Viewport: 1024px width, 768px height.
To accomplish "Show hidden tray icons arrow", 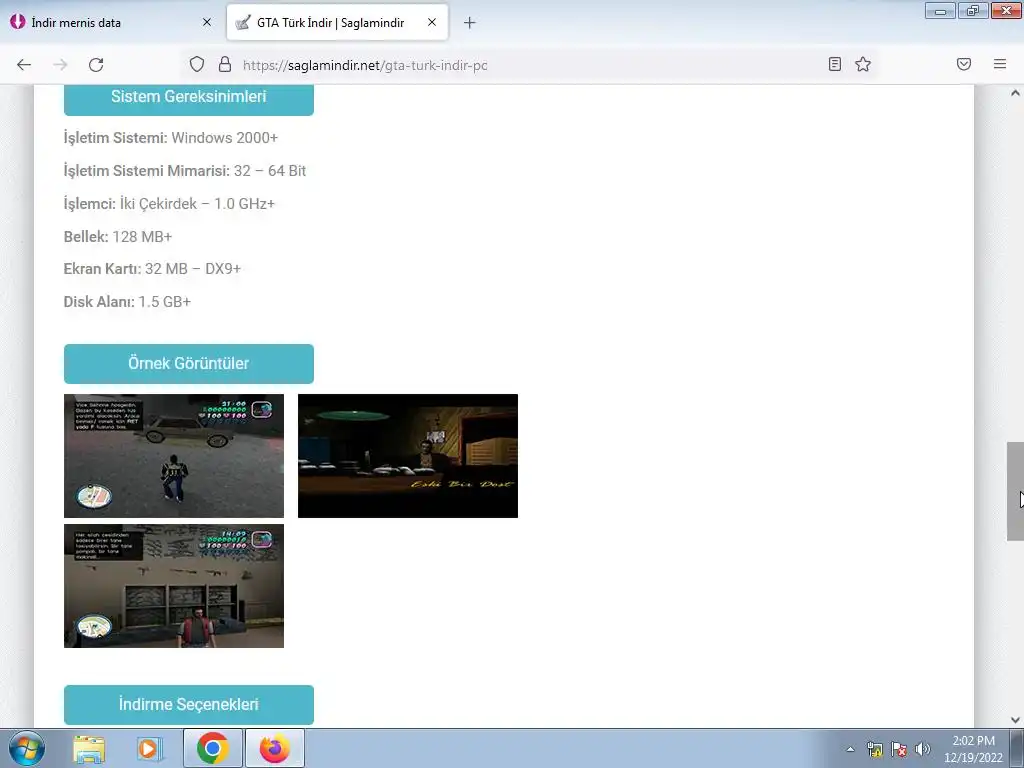I will pos(850,749).
